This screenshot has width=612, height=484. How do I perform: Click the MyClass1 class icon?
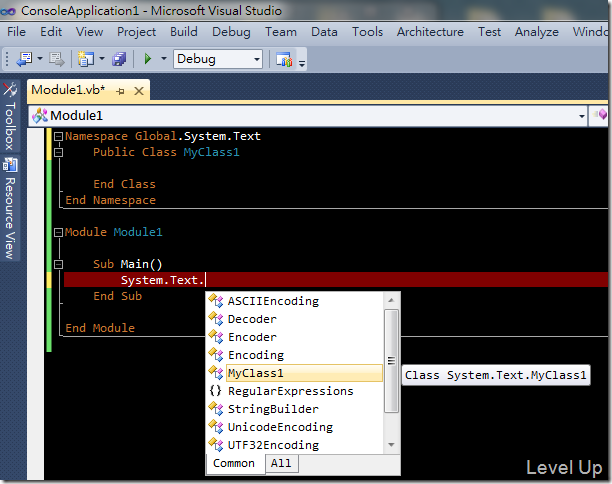pyautogui.click(x=216, y=372)
